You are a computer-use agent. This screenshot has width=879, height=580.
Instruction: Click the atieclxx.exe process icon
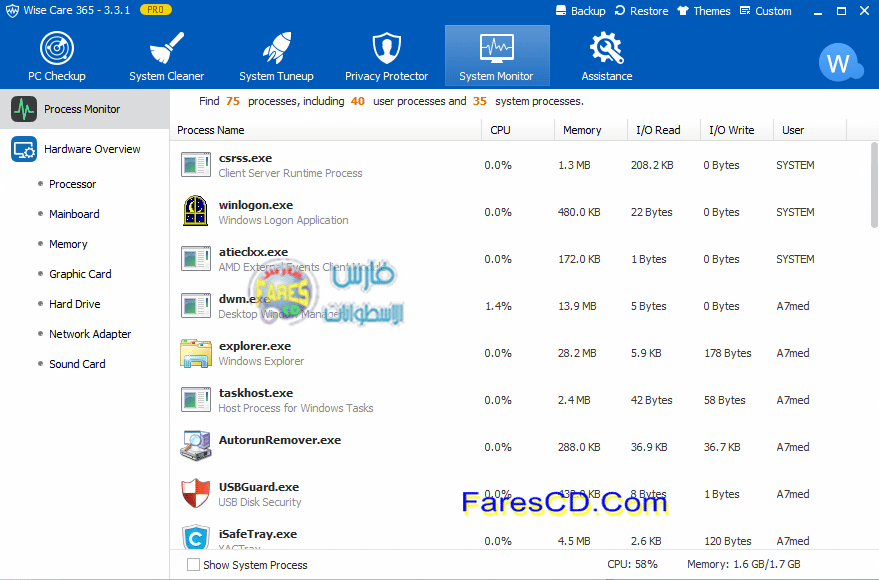(x=196, y=259)
